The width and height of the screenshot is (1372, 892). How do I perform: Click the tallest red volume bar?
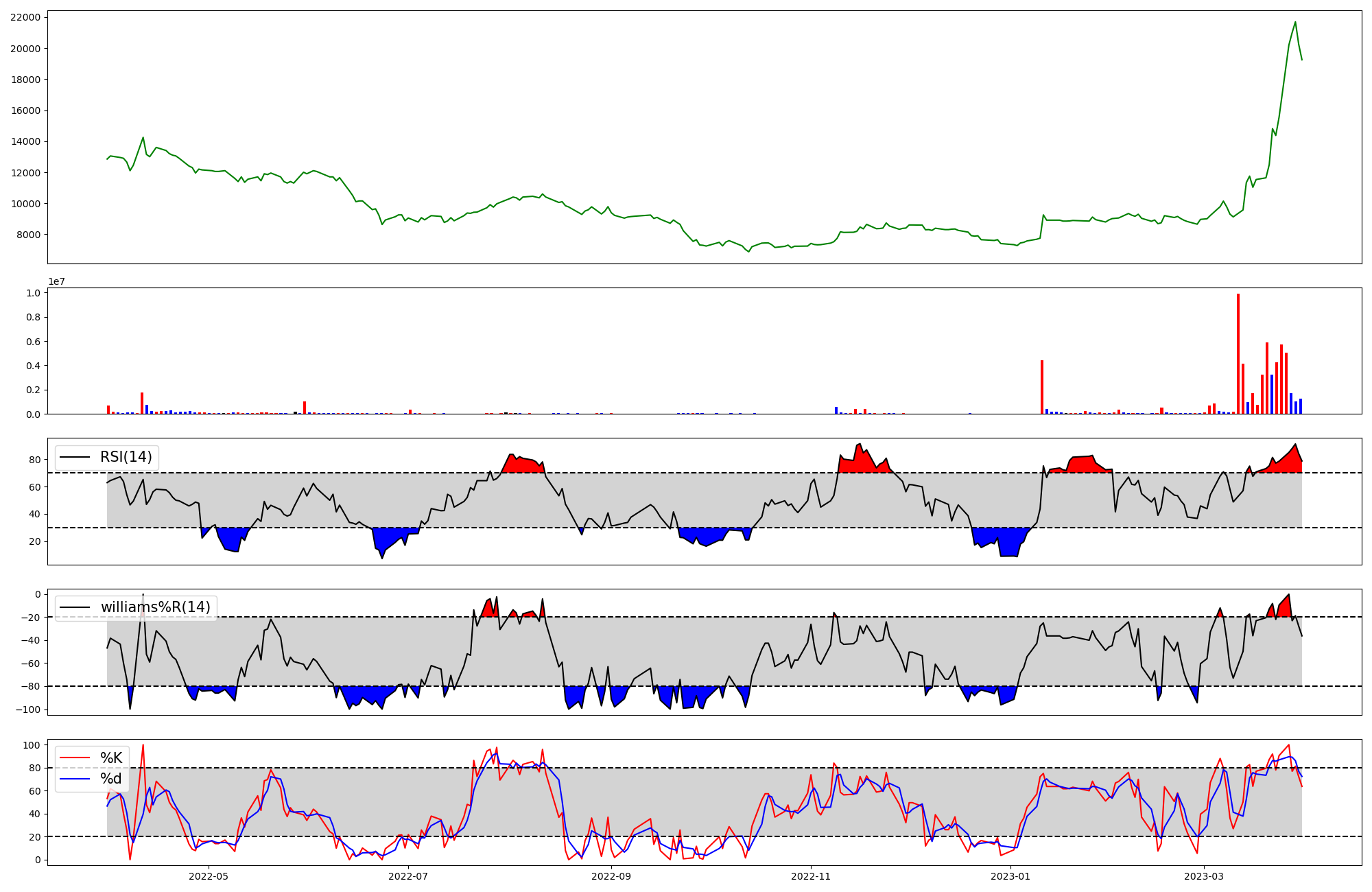[1238, 353]
